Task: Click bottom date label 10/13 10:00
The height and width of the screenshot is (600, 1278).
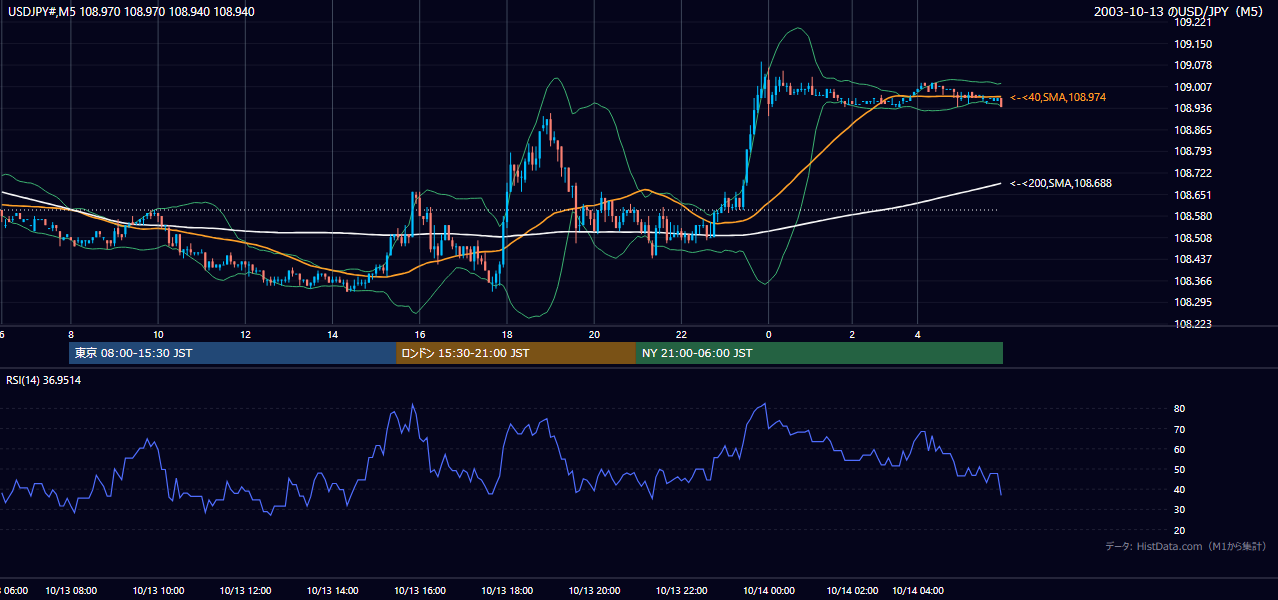Action: (159, 590)
